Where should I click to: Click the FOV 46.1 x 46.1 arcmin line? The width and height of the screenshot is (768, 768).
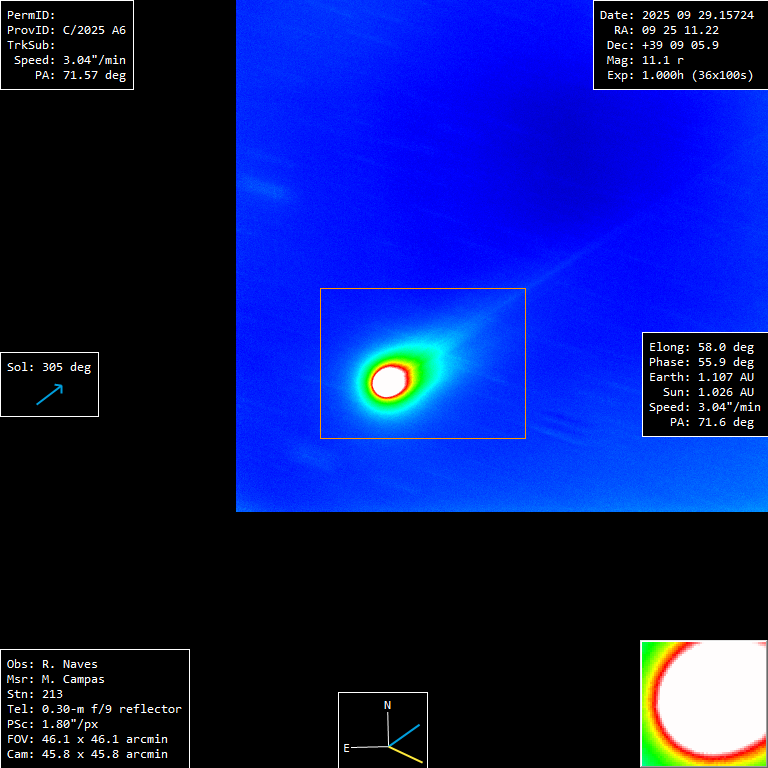(x=87, y=739)
